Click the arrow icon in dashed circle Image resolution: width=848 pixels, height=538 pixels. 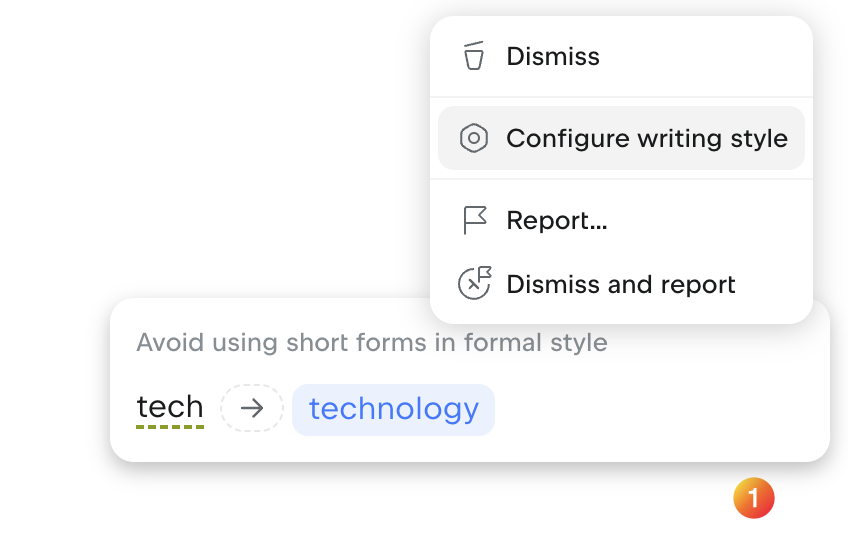[x=252, y=409]
